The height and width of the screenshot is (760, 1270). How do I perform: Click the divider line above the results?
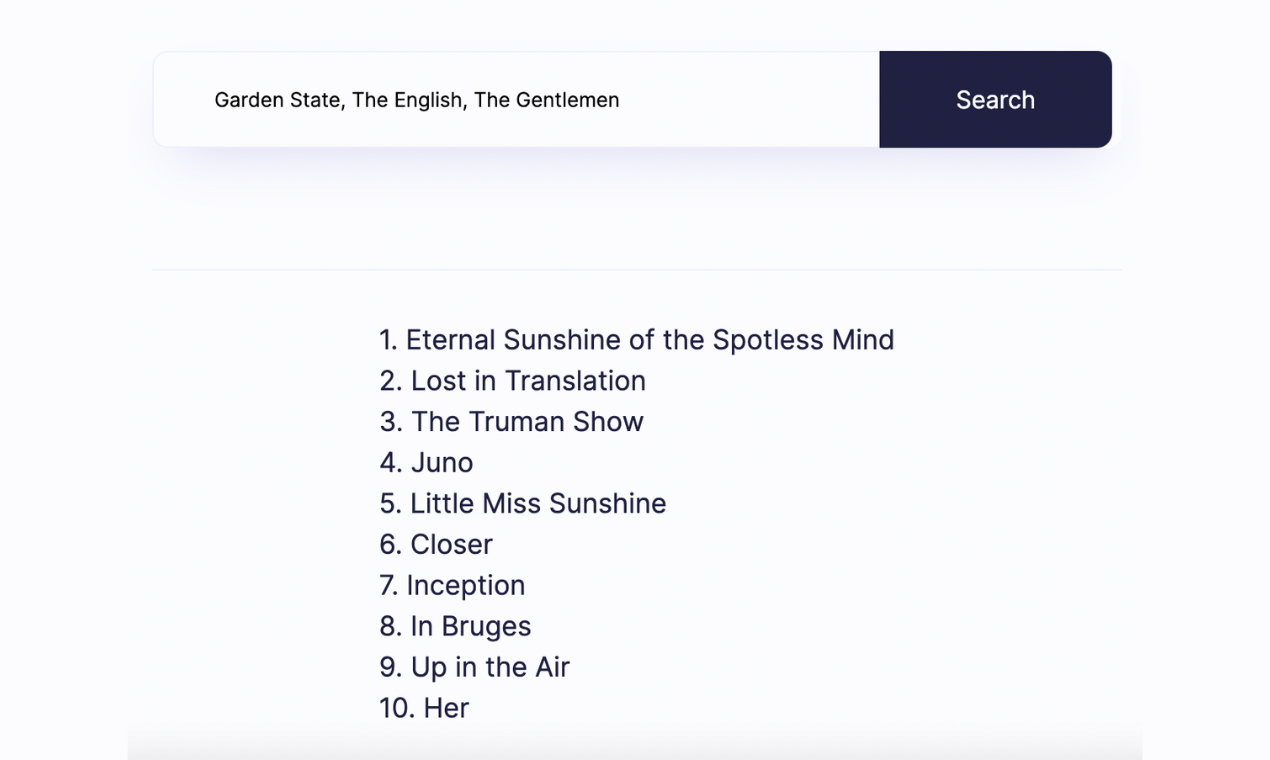[x=637, y=270]
